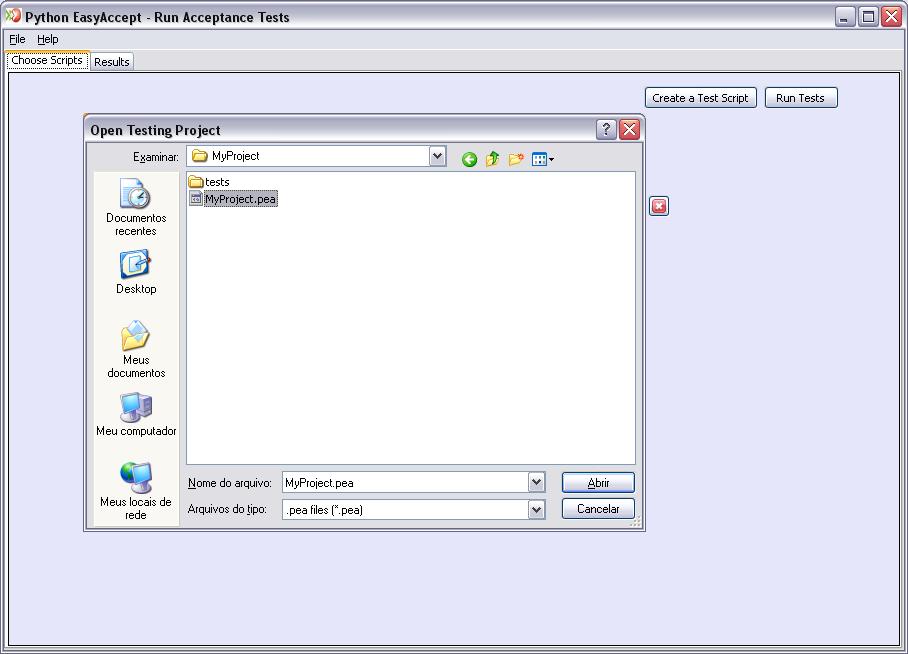908x654 pixels.
Task: Create a new folder icon
Action: (x=516, y=159)
